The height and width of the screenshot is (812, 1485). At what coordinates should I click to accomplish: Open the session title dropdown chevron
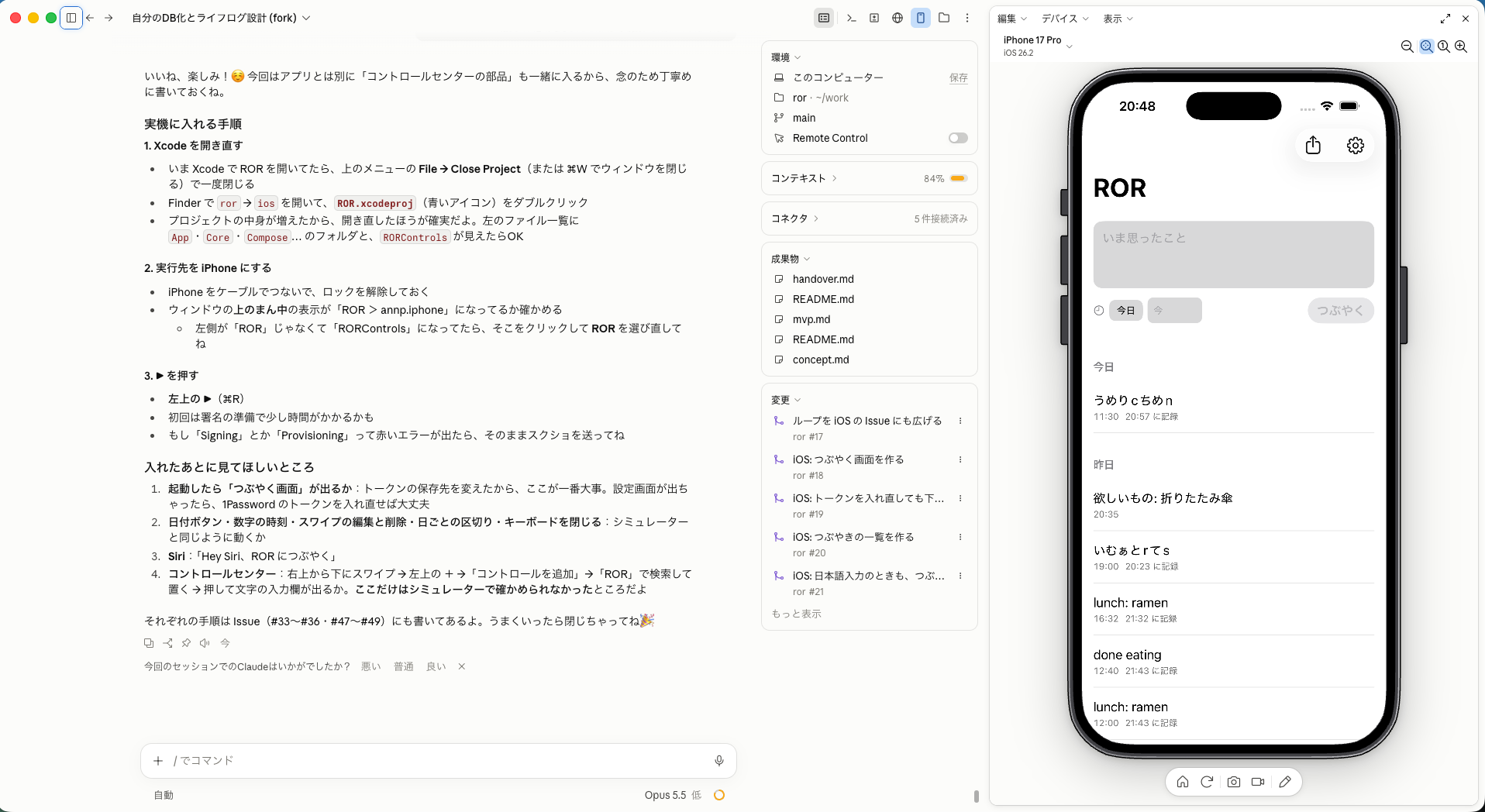point(306,18)
